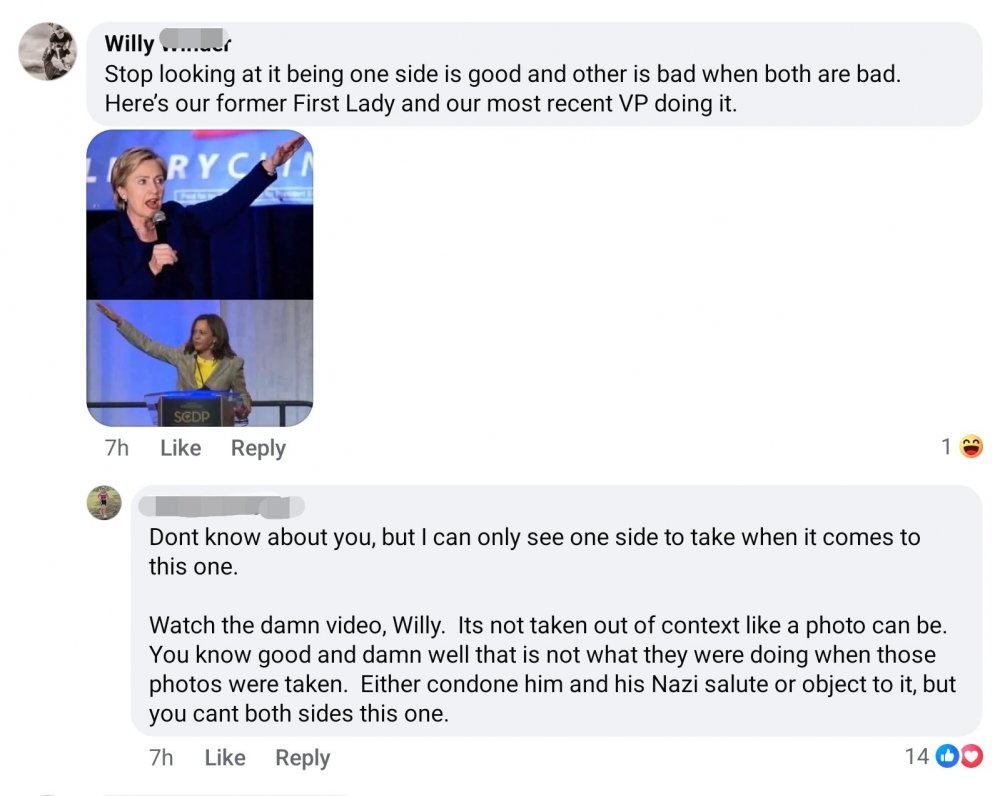The width and height of the screenshot is (1000, 796).
Task: Click Willy's profile picture avatar
Action: tap(47, 51)
